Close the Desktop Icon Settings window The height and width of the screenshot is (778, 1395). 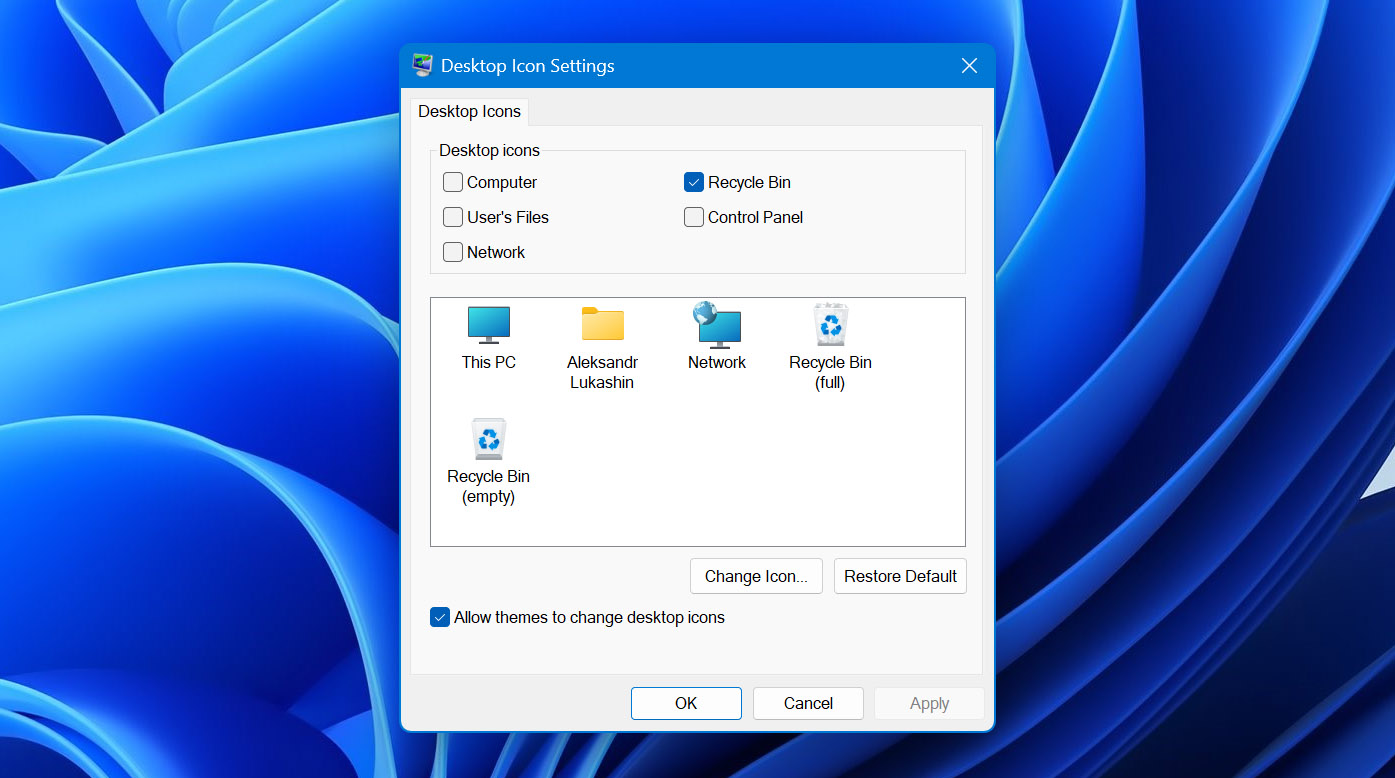(x=969, y=66)
